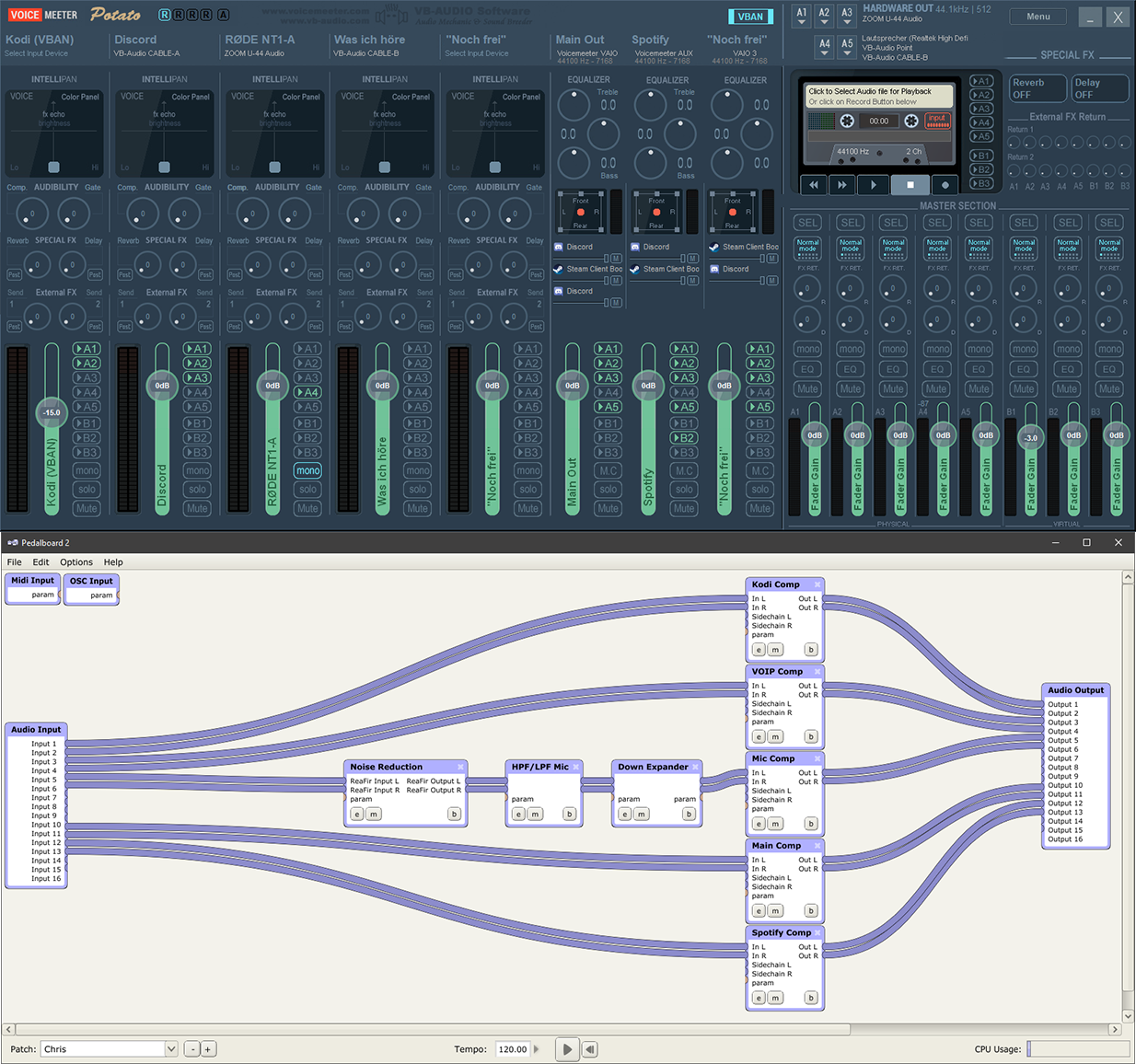
Task: Bypass the Down Expander with the b button
Action: (x=689, y=814)
